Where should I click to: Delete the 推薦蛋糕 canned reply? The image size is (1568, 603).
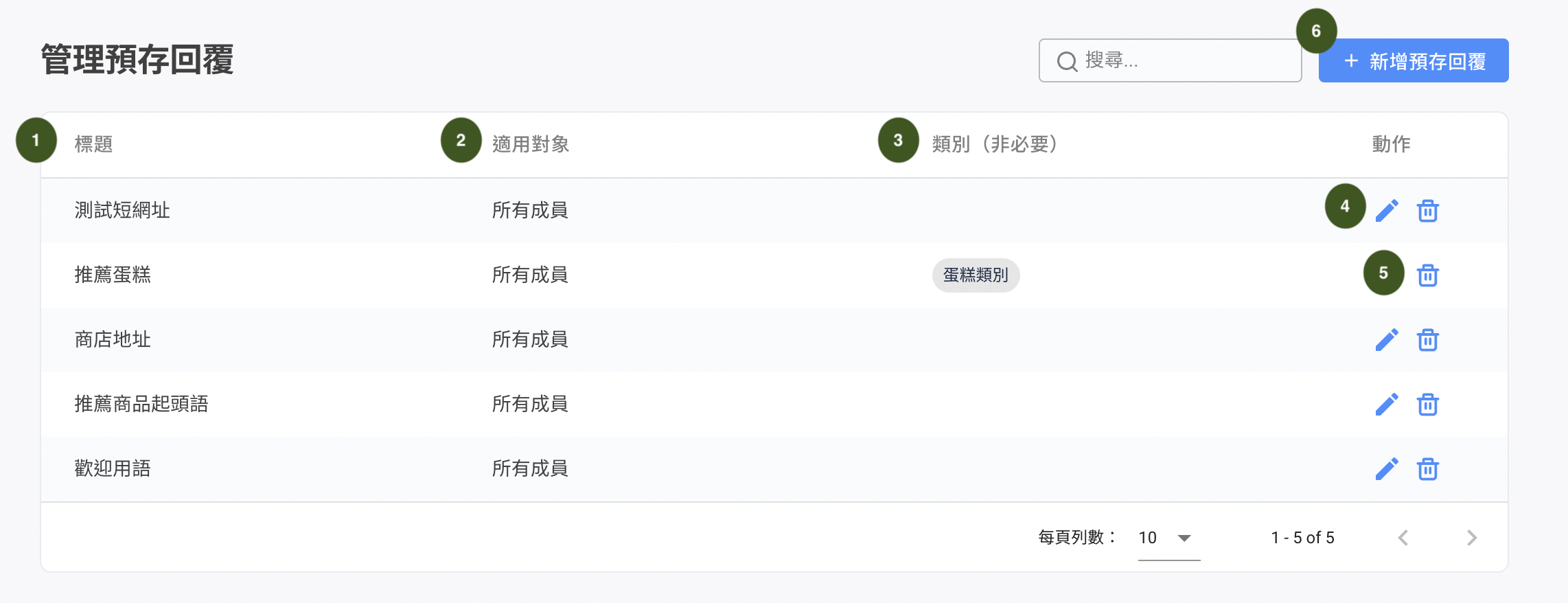point(1428,275)
